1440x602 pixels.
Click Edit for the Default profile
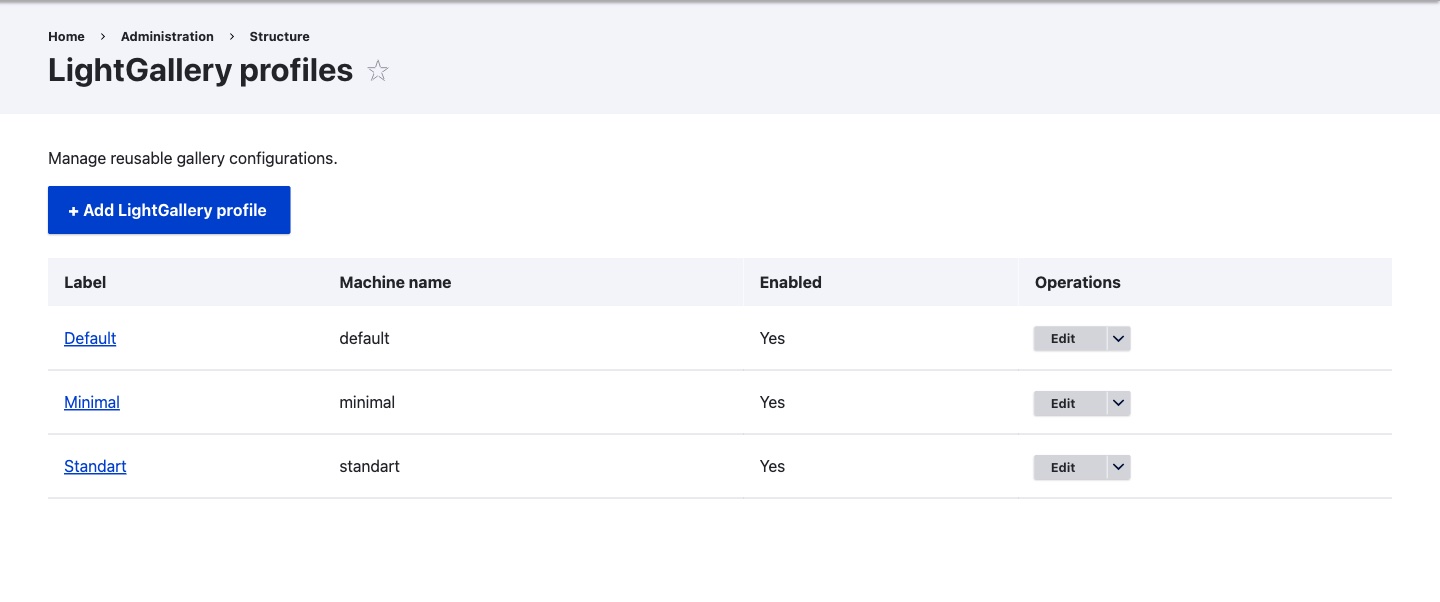click(1063, 339)
